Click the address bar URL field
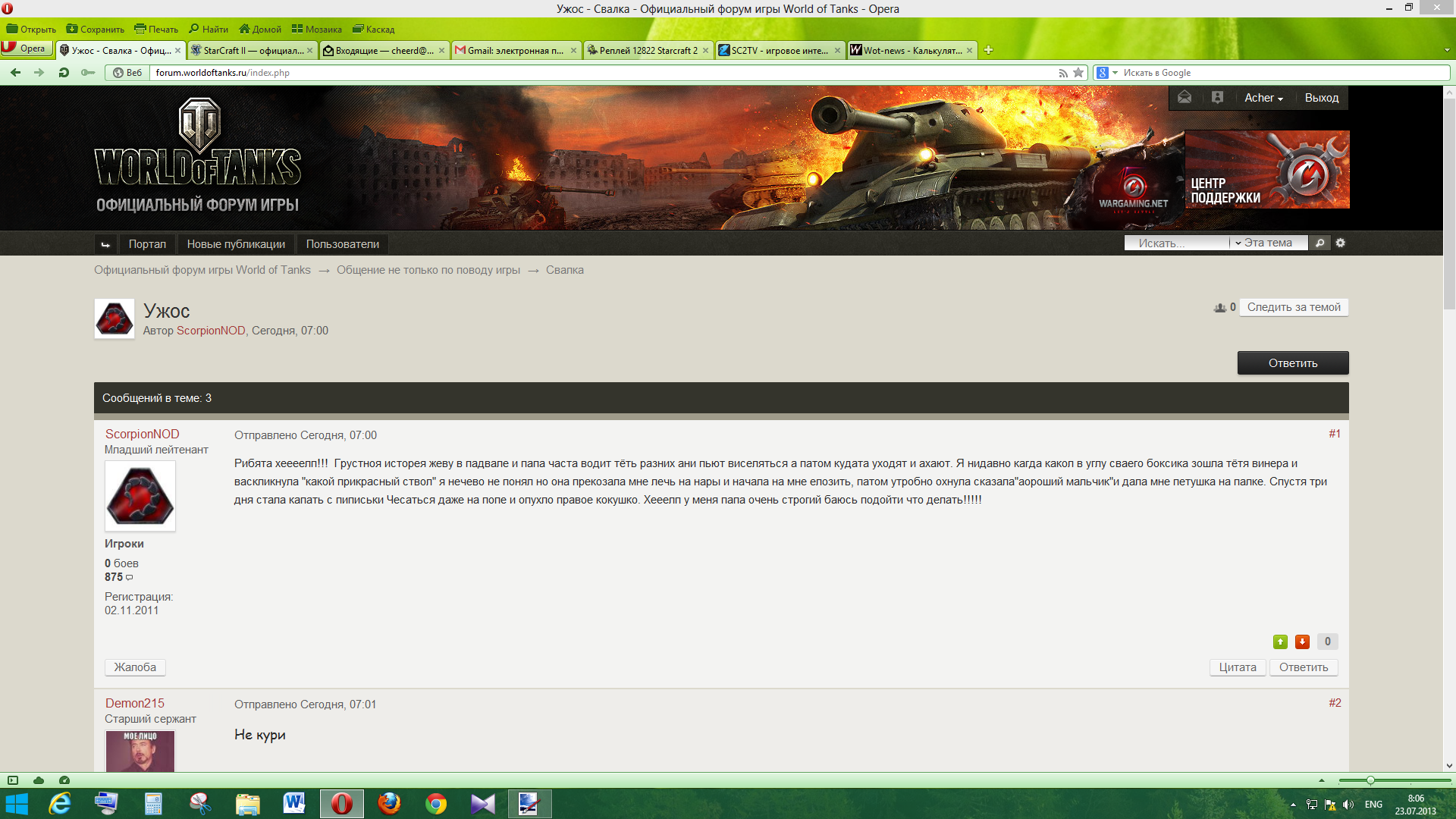The height and width of the screenshot is (819, 1456). coord(604,73)
